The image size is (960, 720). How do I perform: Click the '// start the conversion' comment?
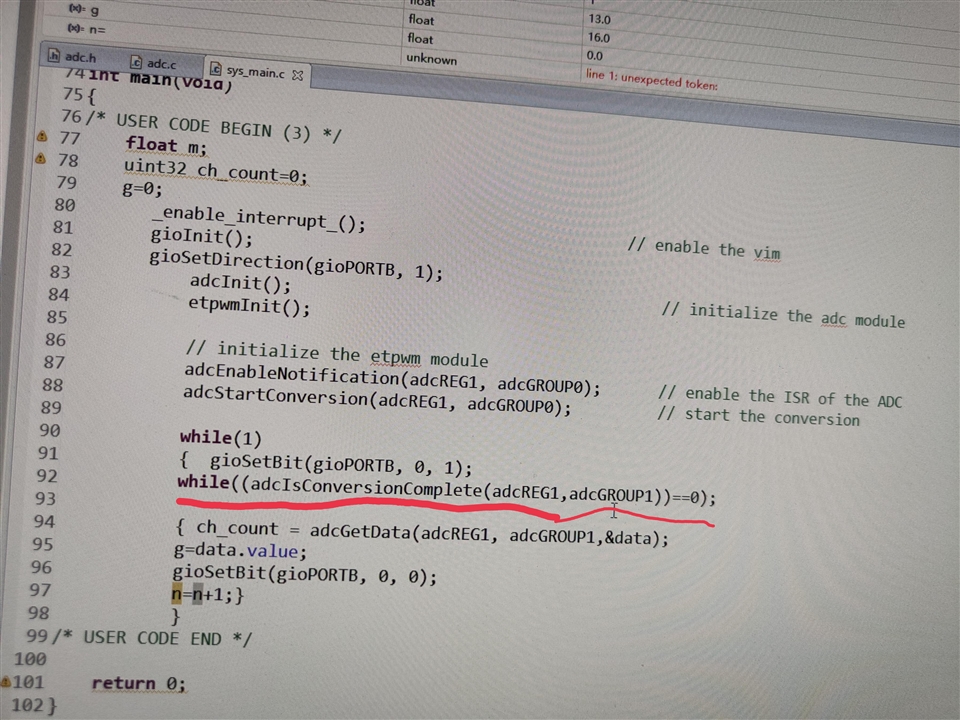coord(758,416)
